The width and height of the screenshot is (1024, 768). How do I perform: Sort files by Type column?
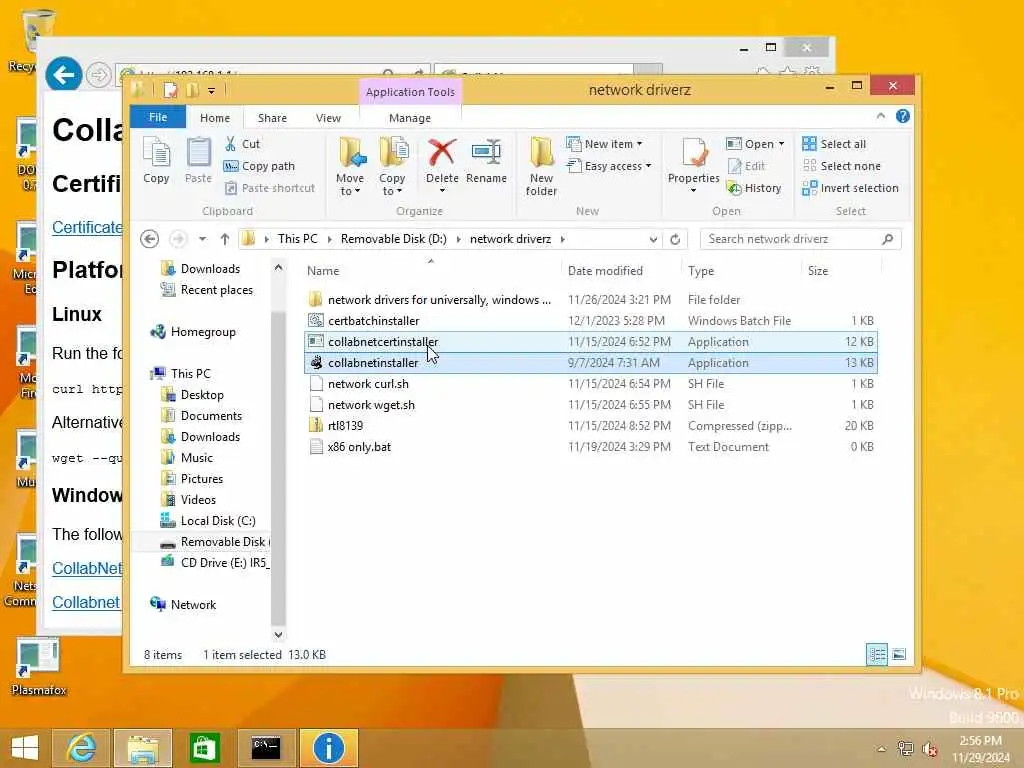(x=741, y=270)
